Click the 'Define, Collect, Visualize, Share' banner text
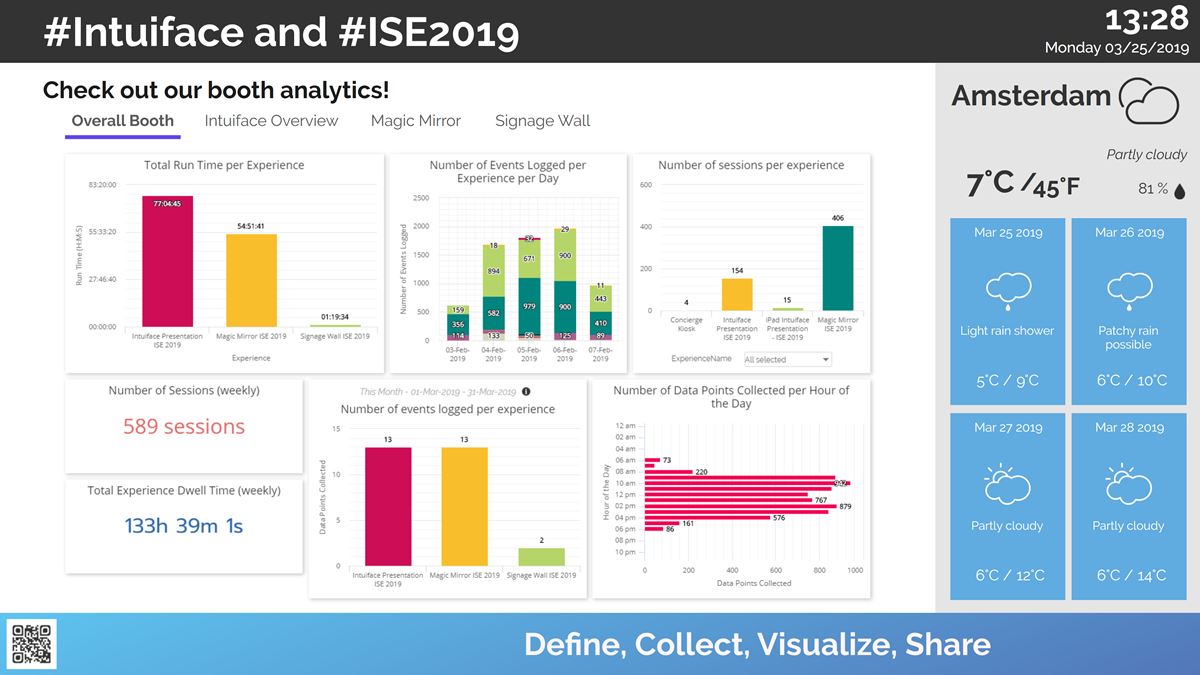This screenshot has width=1200, height=675. [757, 645]
